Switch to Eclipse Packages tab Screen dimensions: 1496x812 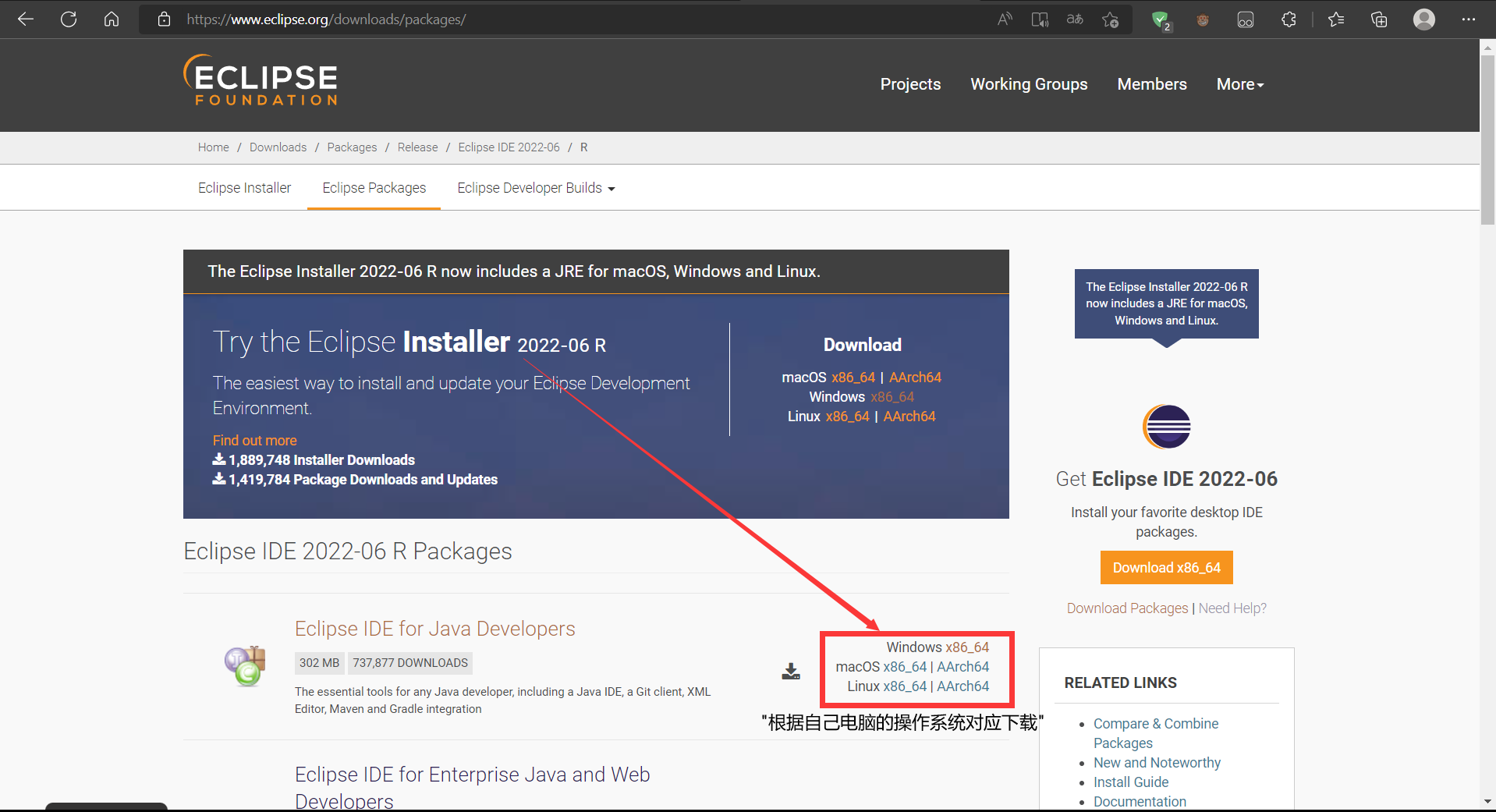(374, 188)
